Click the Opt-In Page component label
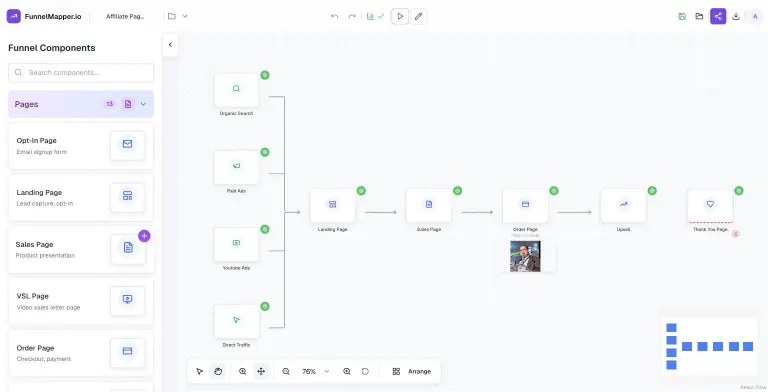Image resolution: width=768 pixels, height=392 pixels. click(37, 141)
